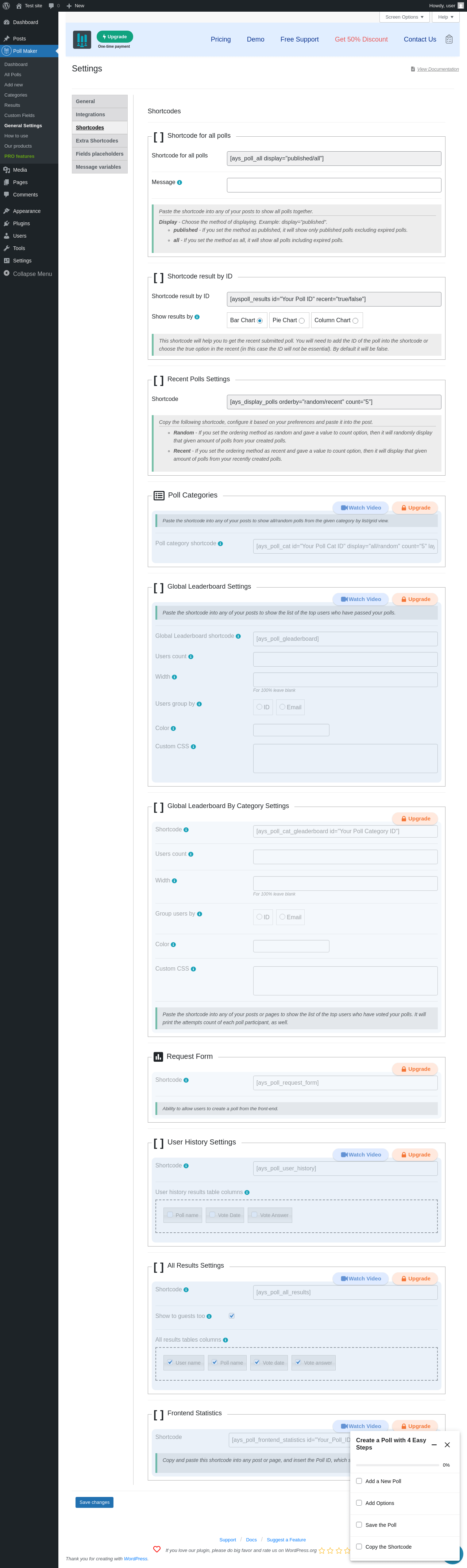This screenshot has height=1568, width=467.
Task: Click the Poll Maker logo icon
Action: (x=82, y=40)
